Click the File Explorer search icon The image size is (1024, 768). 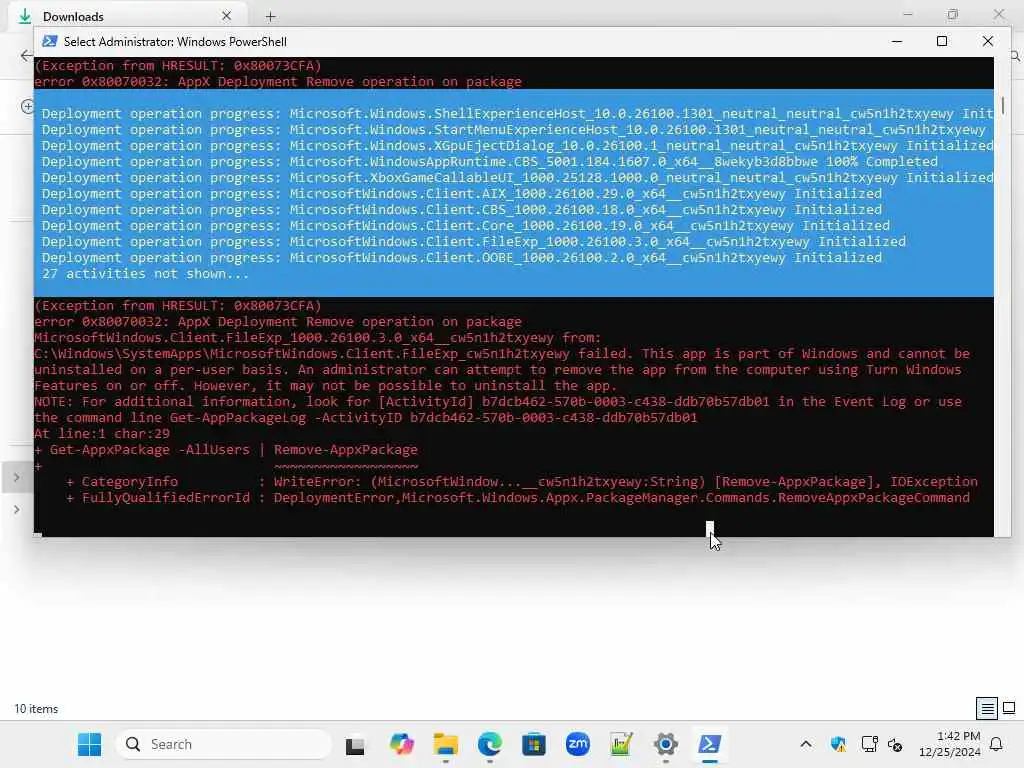click(1016, 56)
